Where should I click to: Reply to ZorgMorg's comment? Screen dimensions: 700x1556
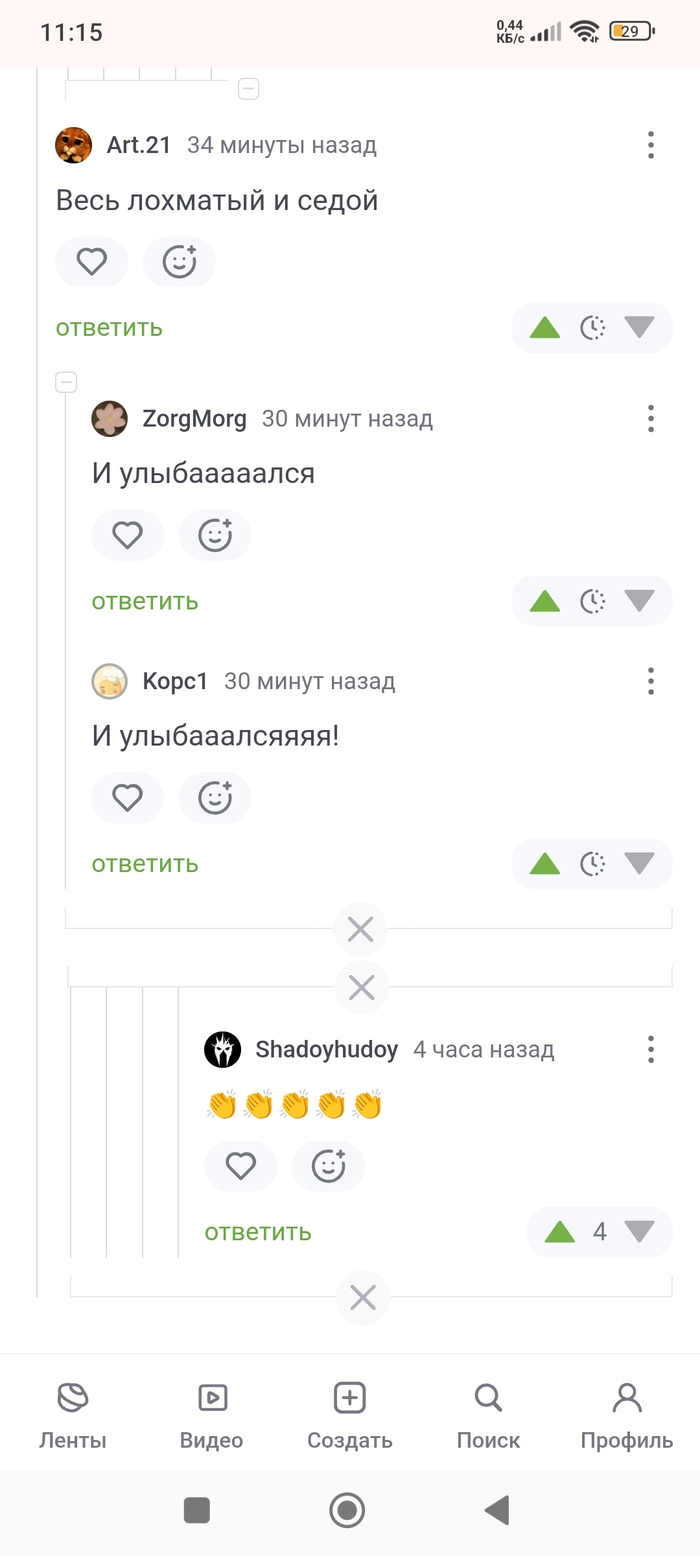(145, 601)
